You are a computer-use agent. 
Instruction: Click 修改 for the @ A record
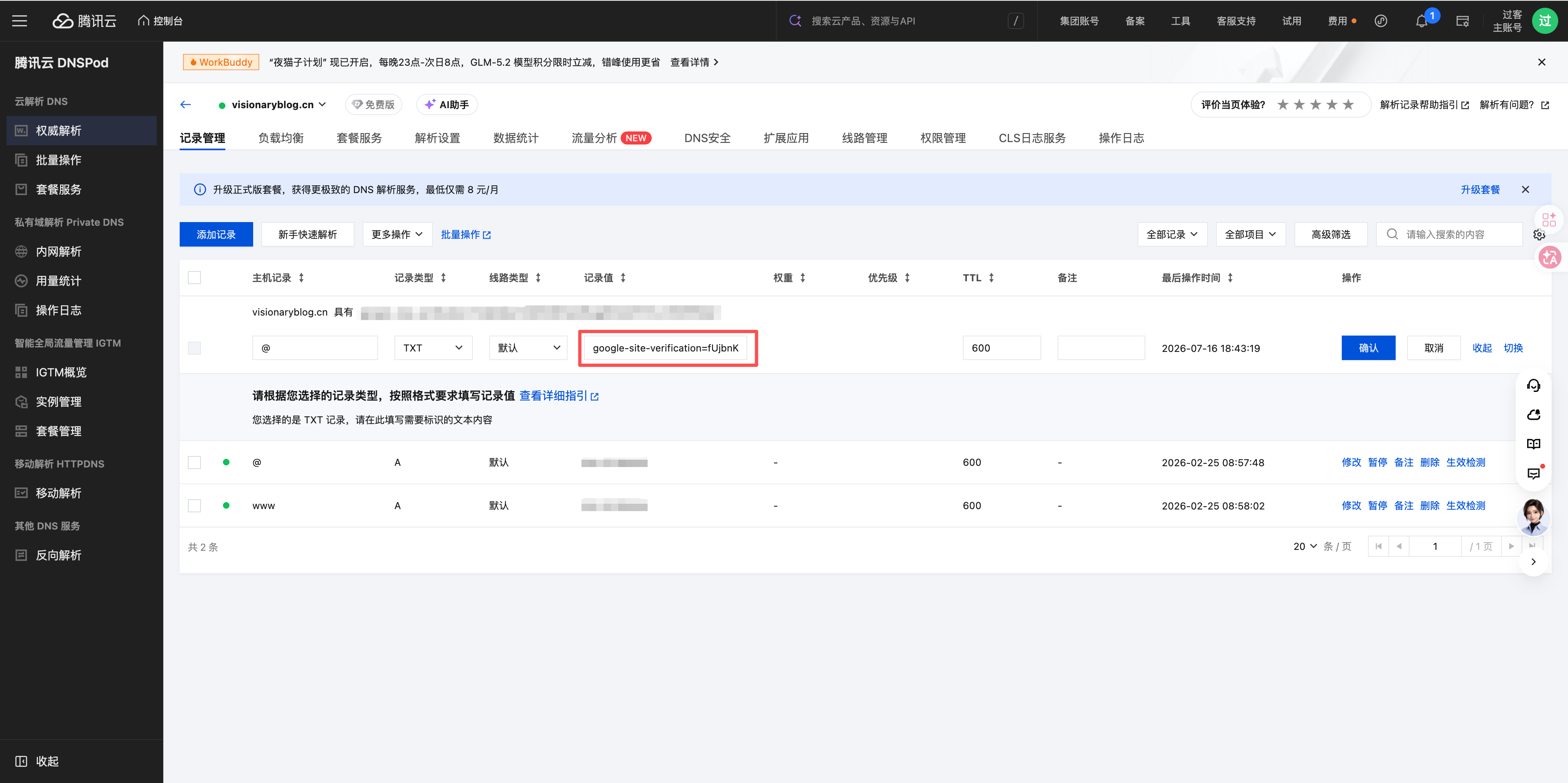1351,463
